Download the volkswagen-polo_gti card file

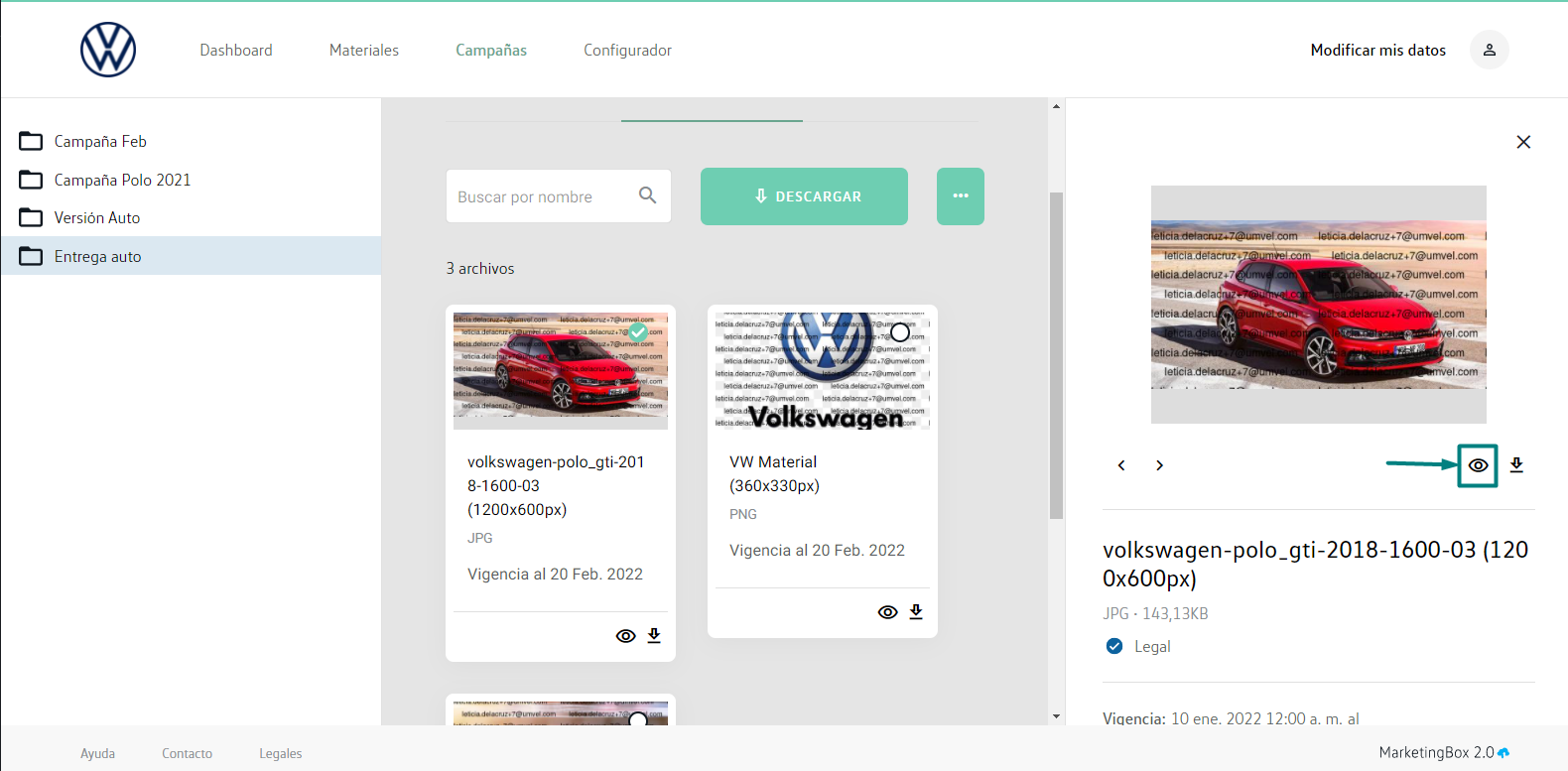coord(654,635)
